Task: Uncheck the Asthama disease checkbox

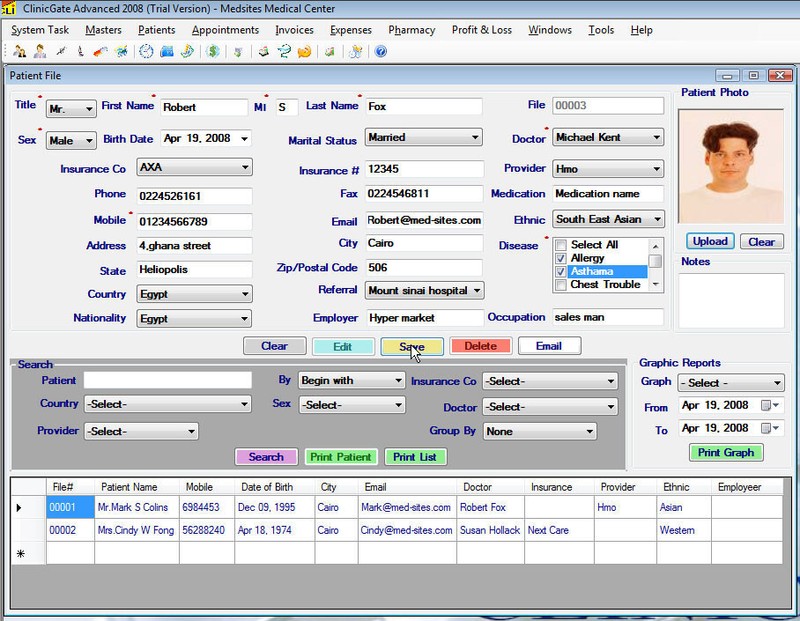Action: point(561,271)
